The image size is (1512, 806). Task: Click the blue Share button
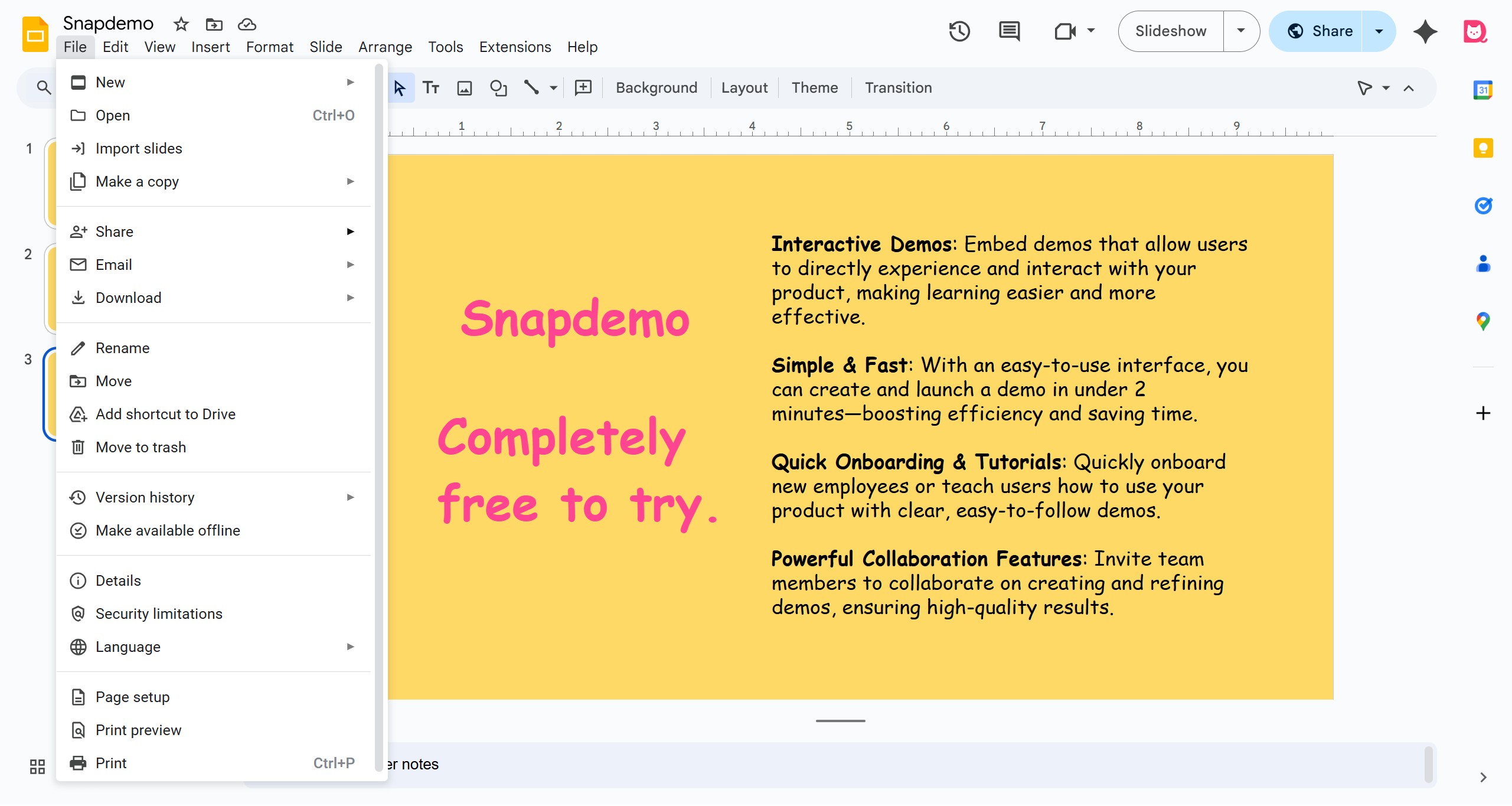click(x=1317, y=31)
